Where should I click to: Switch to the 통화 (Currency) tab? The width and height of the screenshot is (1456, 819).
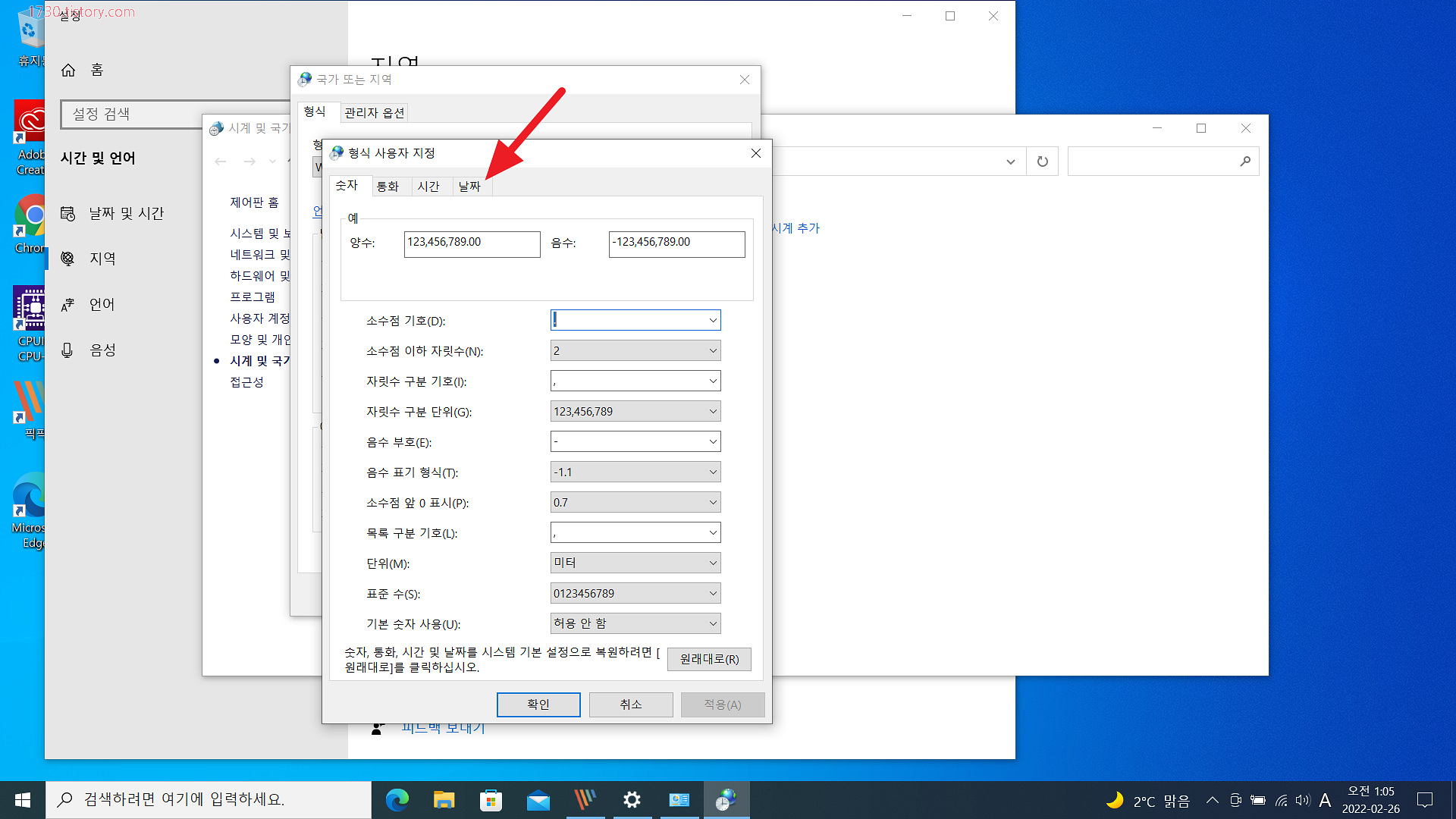[388, 187]
